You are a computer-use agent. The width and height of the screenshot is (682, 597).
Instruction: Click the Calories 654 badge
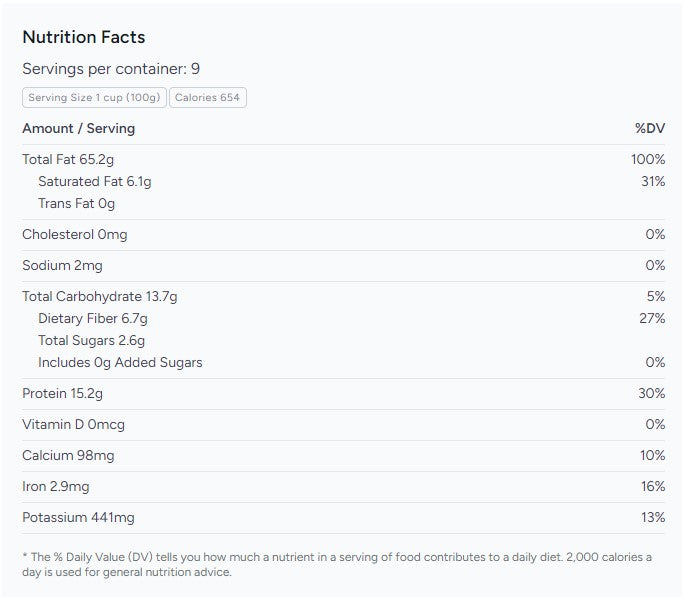coord(209,97)
